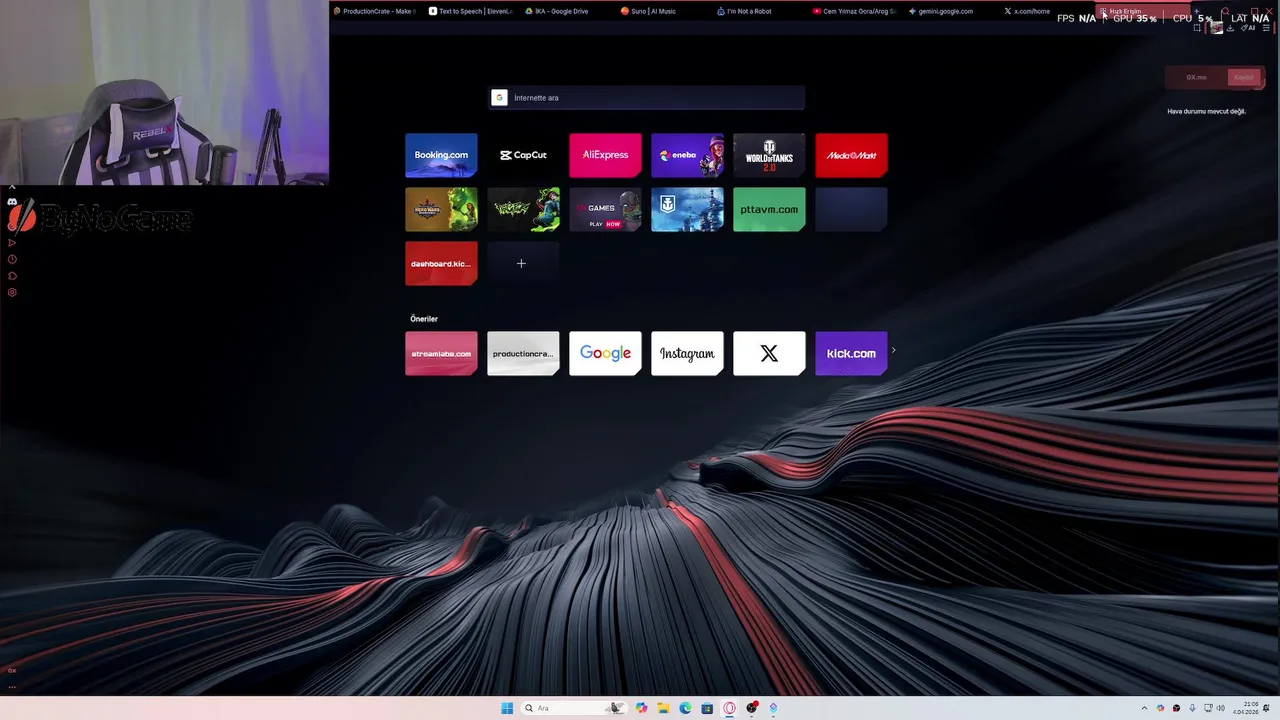
Task: Switch to the gemini.google.com tab
Action: (x=950, y=11)
